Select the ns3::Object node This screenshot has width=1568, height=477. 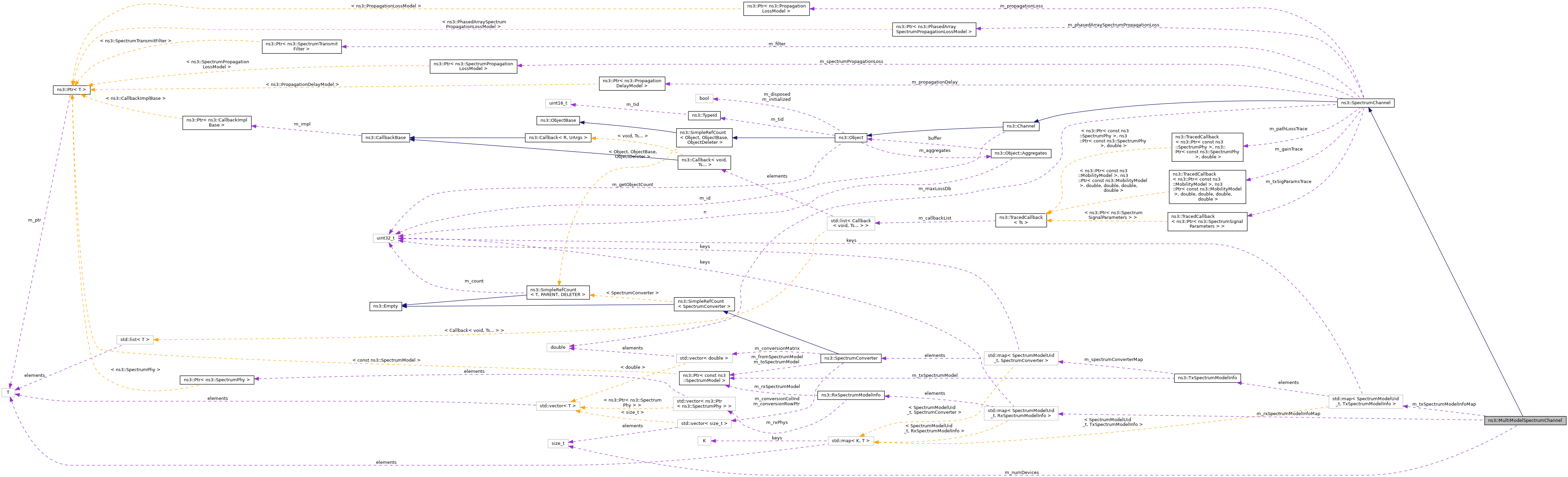pyautogui.click(x=851, y=137)
